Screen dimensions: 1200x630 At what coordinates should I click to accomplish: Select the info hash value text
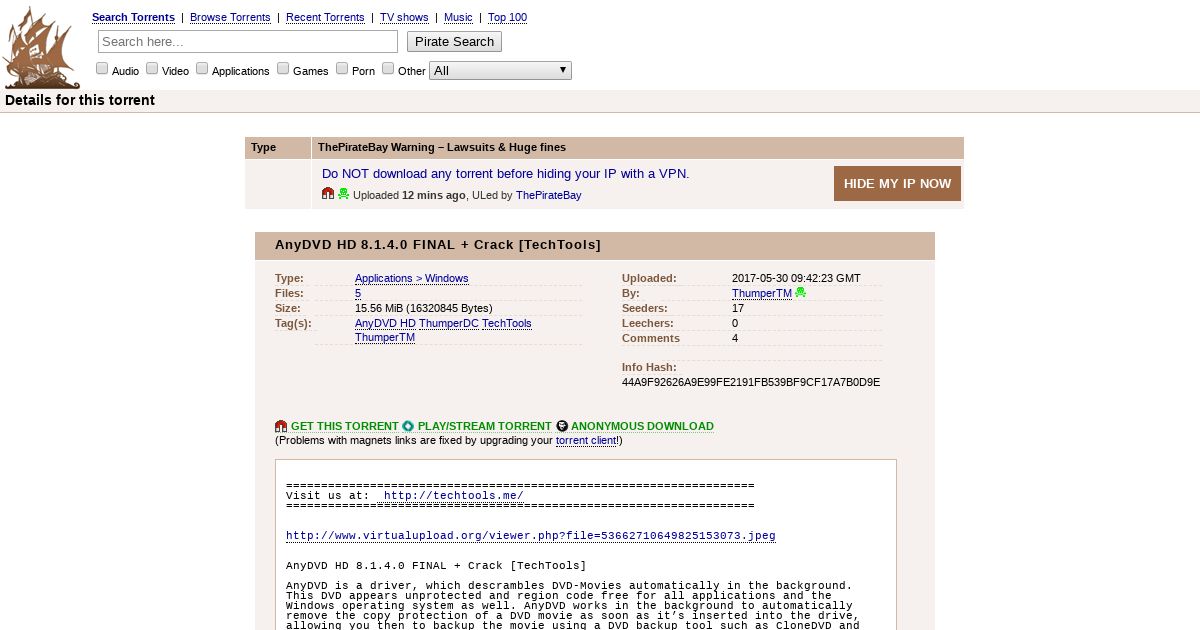751,382
